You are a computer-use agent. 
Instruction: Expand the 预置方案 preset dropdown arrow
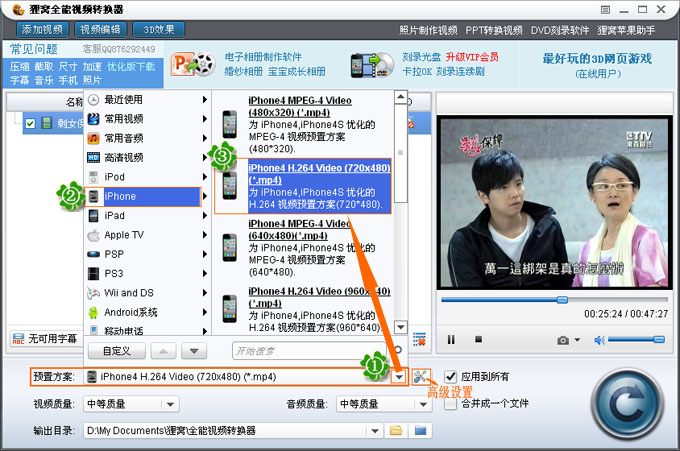[x=399, y=377]
